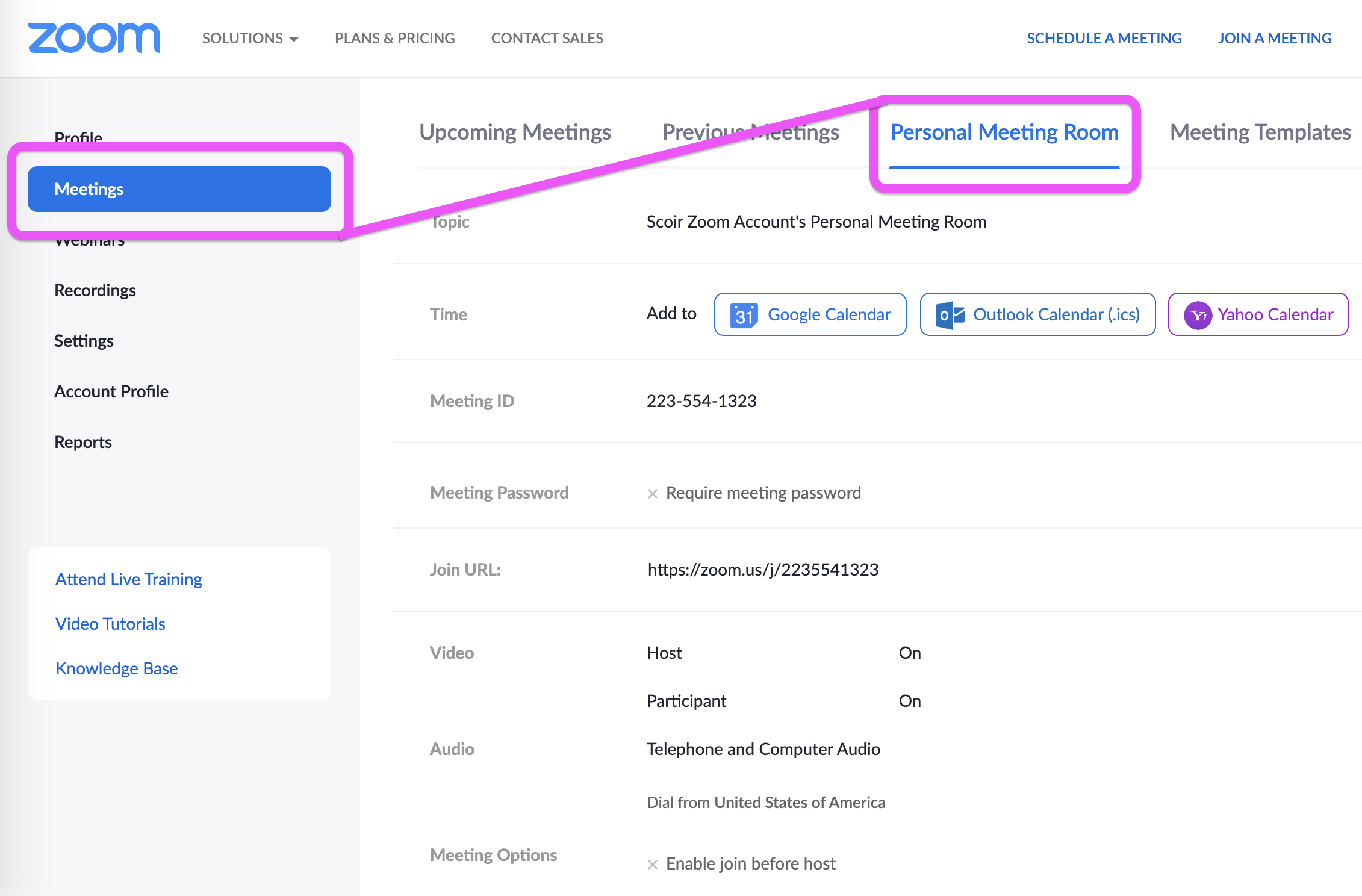Click the X next to Enable join before host
The height and width of the screenshot is (896, 1362).
coord(652,865)
